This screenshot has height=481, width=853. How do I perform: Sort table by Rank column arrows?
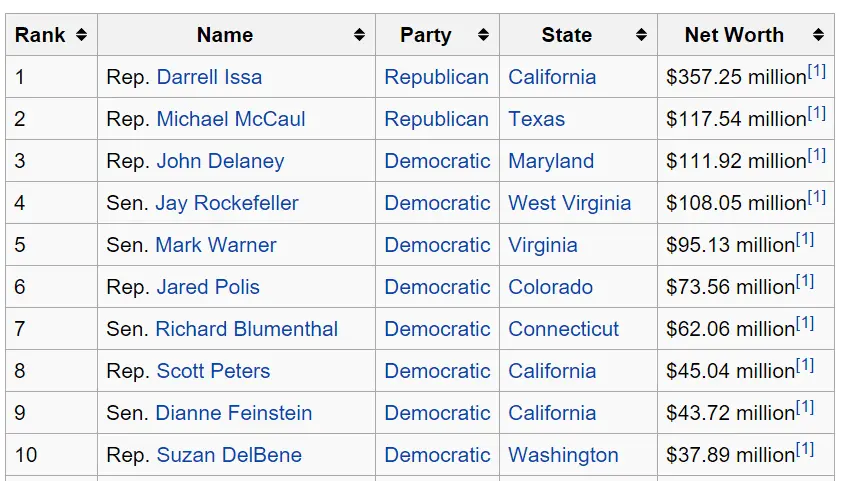[81, 35]
